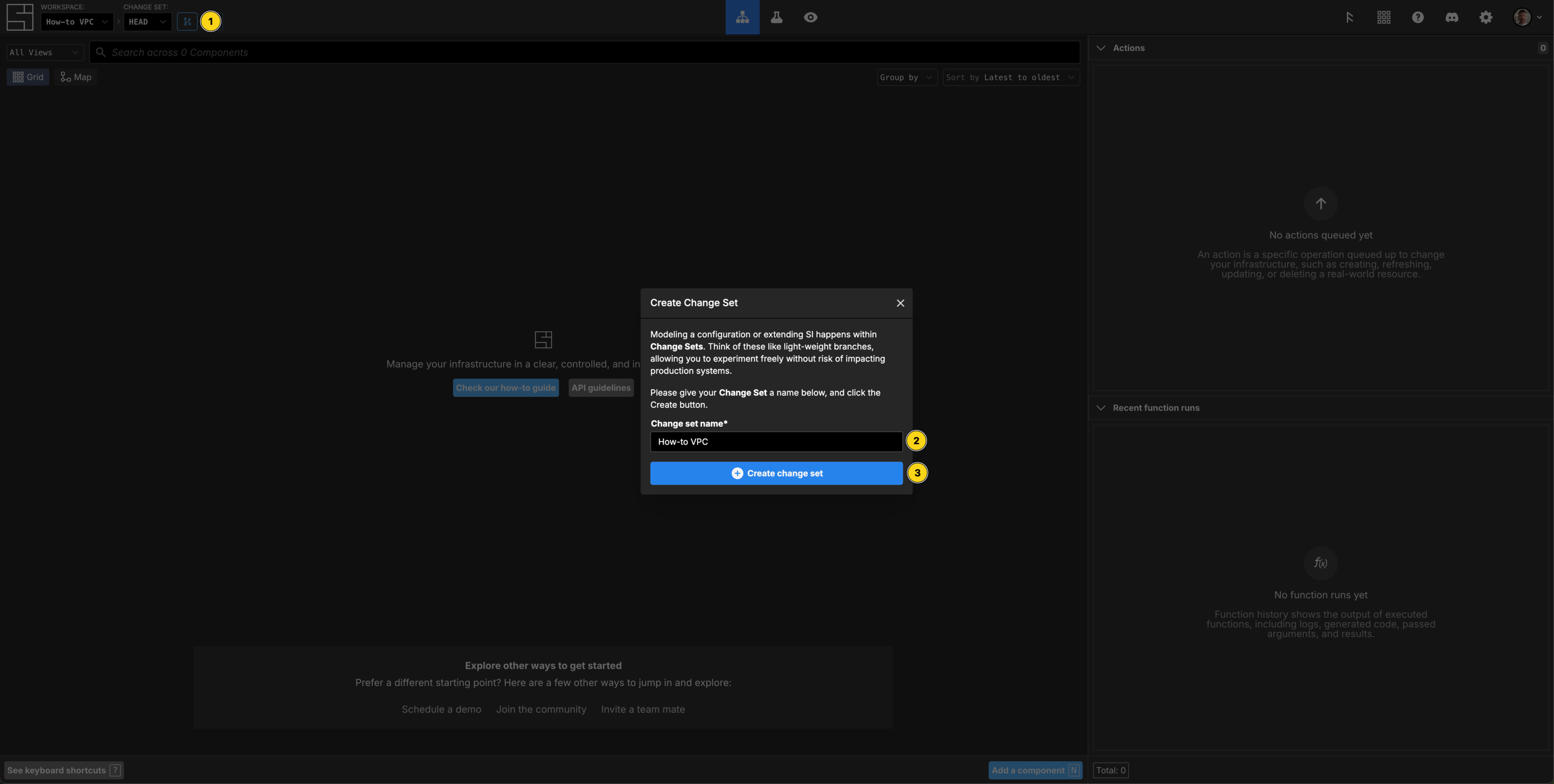This screenshot has width=1554, height=784.
Task: Click the Add a component button
Action: [x=1035, y=771]
